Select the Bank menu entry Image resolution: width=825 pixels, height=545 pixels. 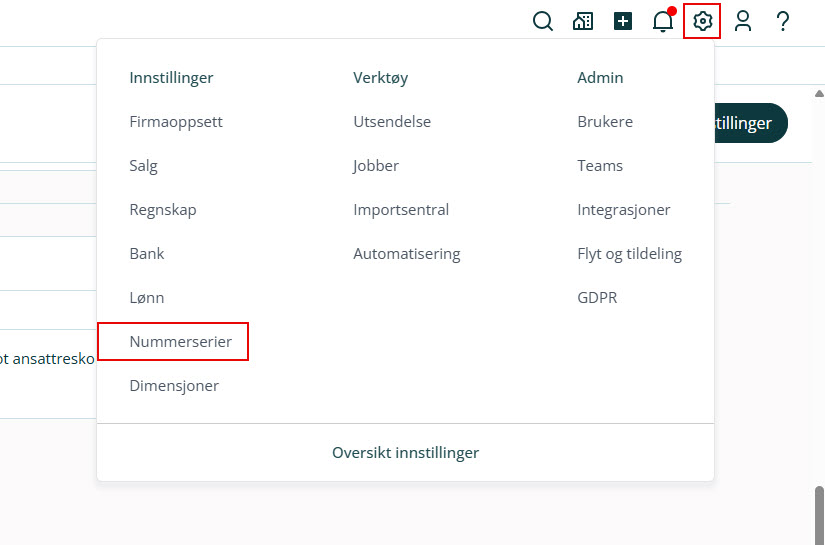147,254
